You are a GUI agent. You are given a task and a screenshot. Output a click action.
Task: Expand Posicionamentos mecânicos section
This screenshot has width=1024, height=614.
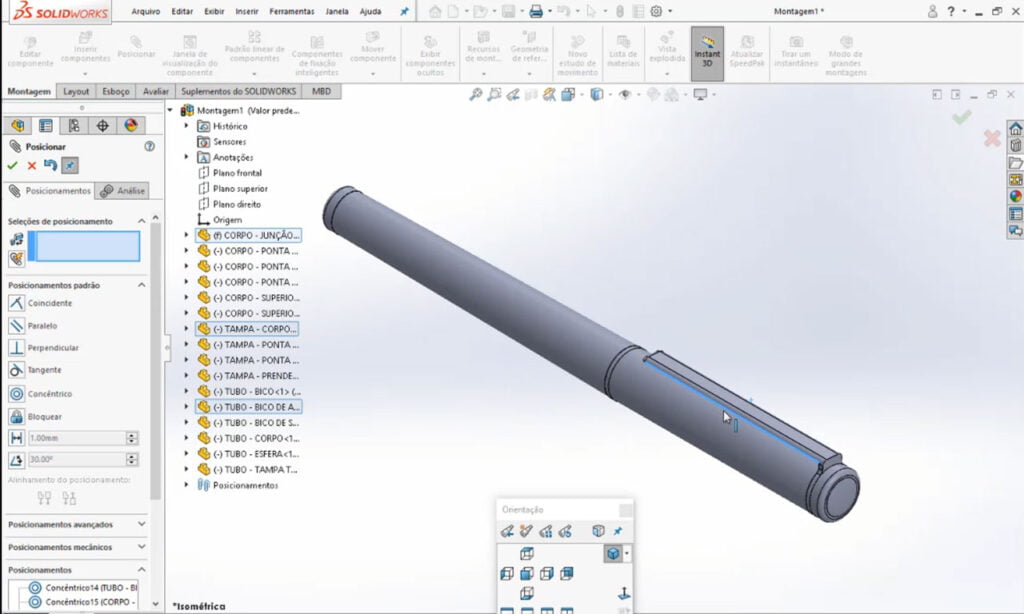click(x=142, y=547)
